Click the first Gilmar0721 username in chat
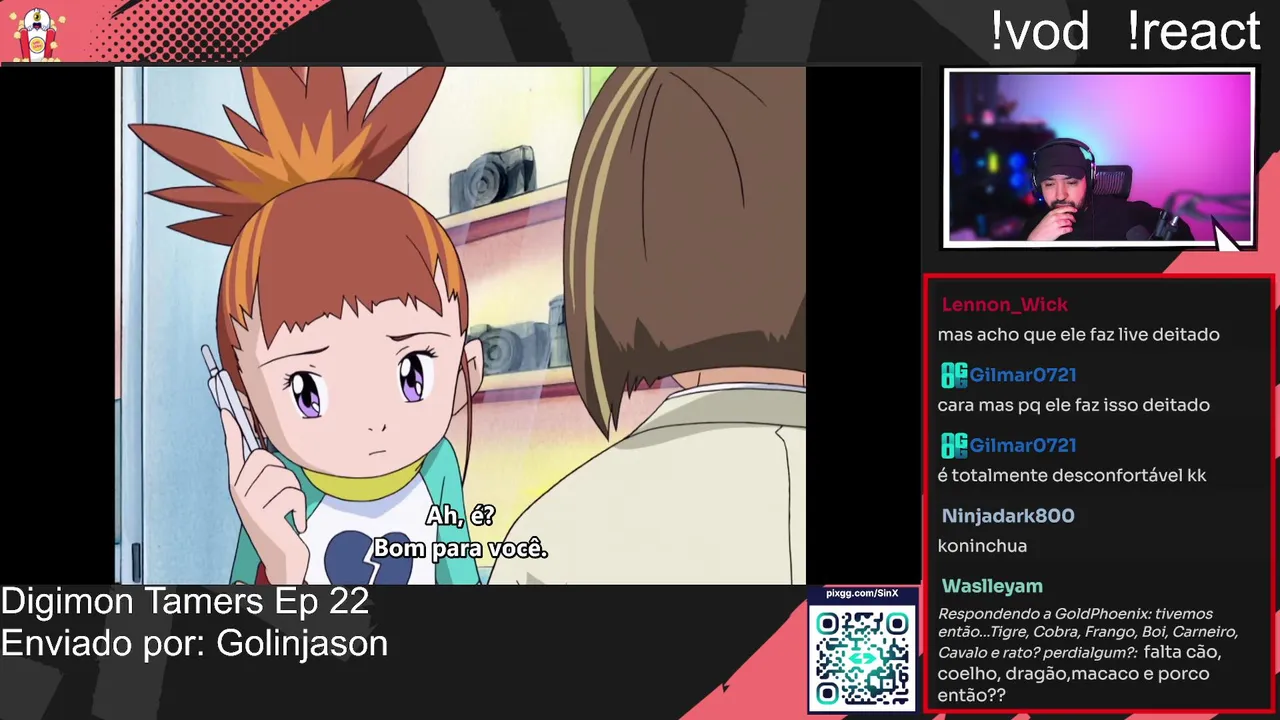The height and width of the screenshot is (720, 1280). click(x=1023, y=375)
